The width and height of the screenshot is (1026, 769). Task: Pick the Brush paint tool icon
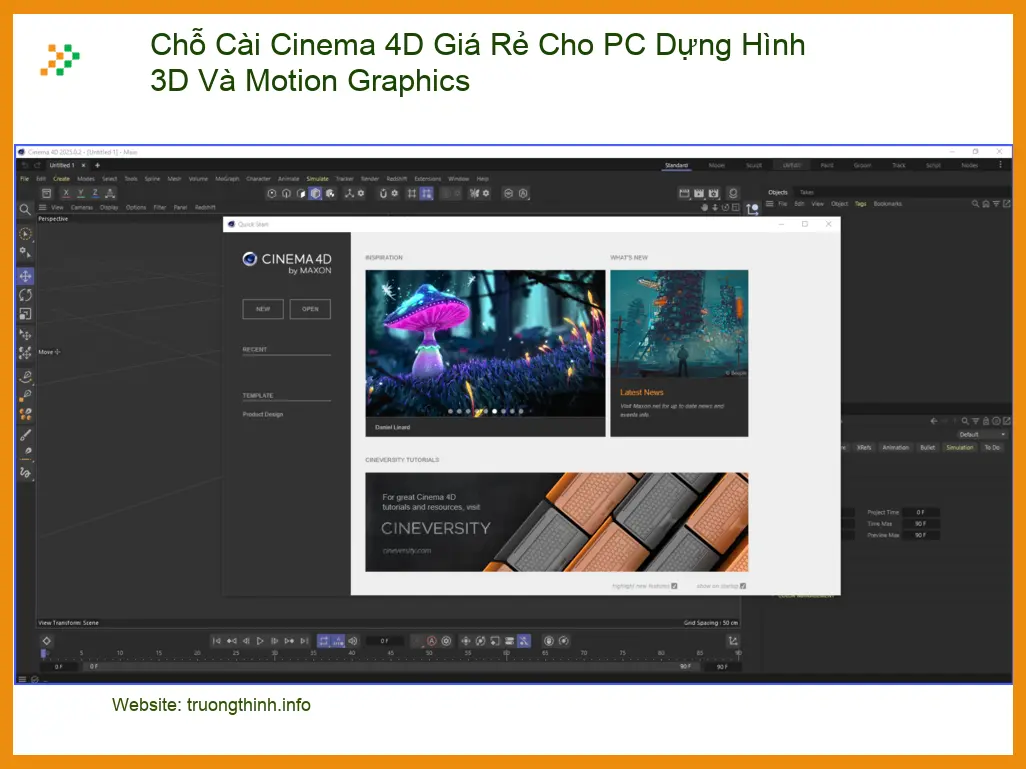click(25, 435)
